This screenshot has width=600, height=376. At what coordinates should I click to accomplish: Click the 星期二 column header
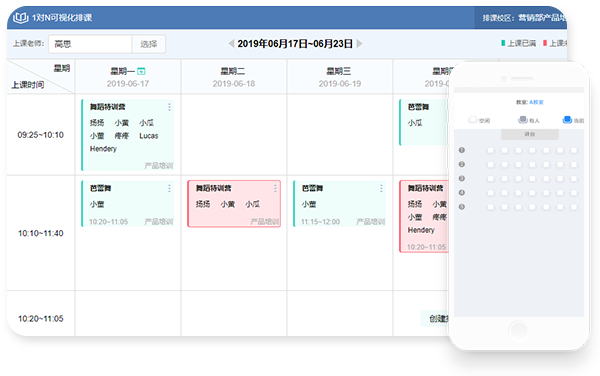[234, 77]
